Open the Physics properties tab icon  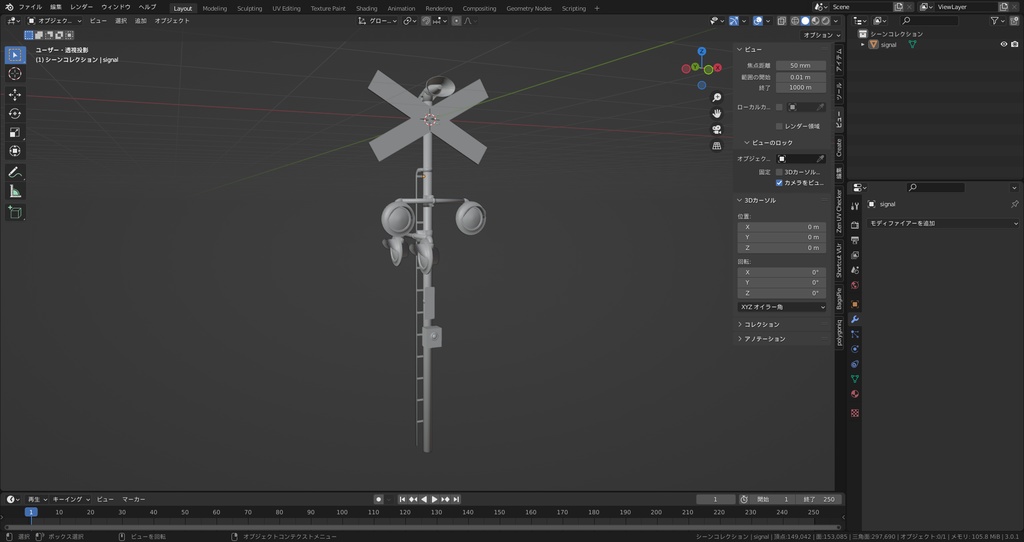855,349
